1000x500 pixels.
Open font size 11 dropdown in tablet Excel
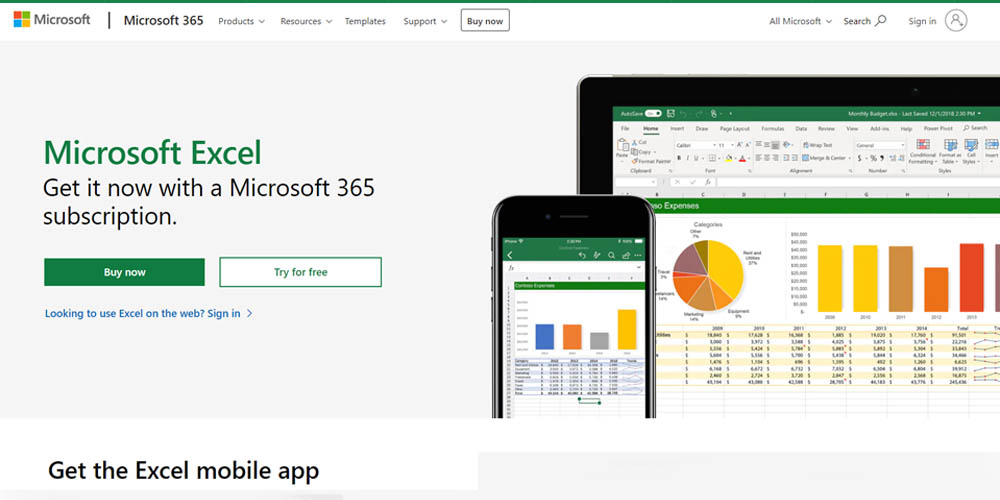(x=726, y=145)
